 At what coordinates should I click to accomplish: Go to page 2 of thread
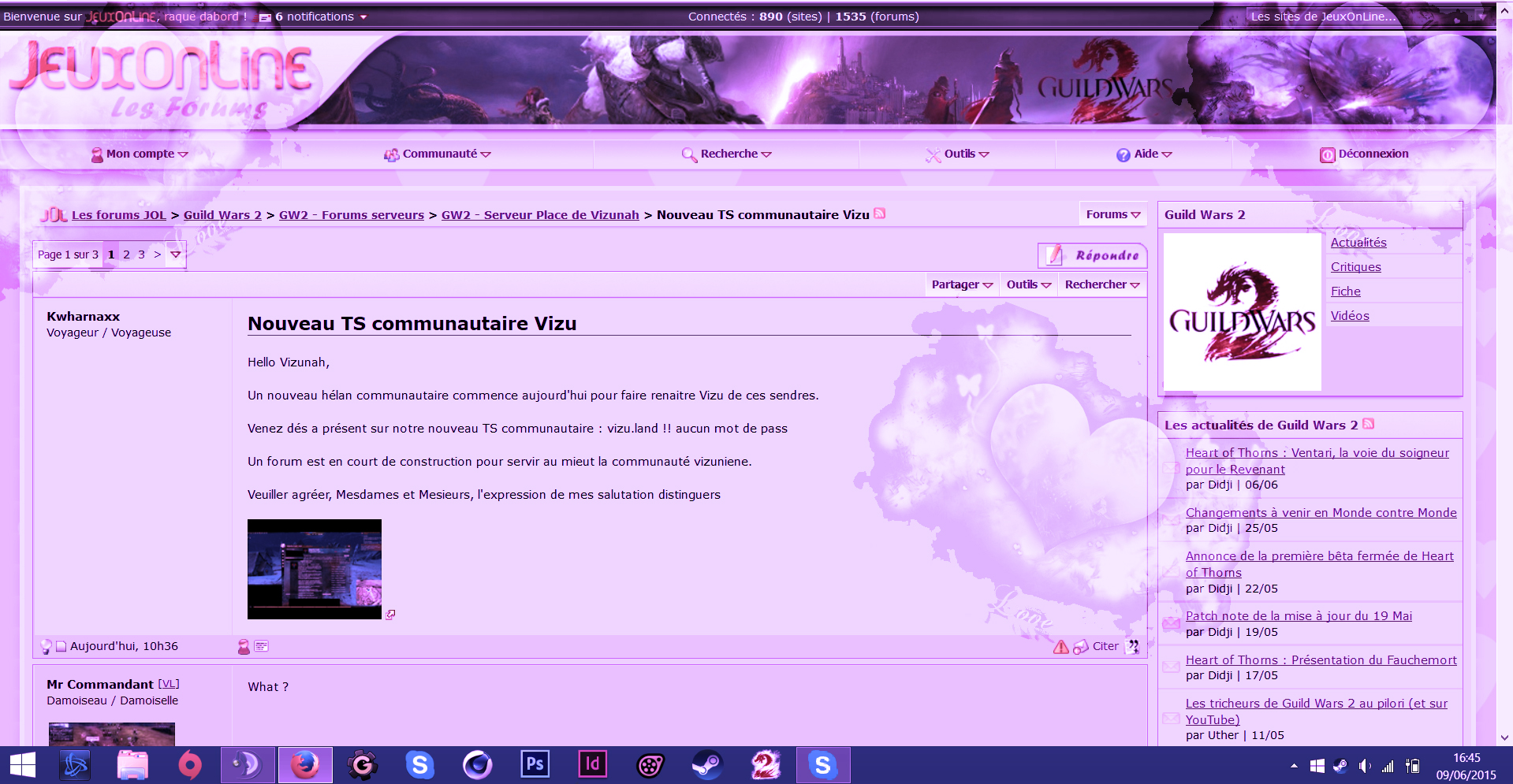coord(126,255)
